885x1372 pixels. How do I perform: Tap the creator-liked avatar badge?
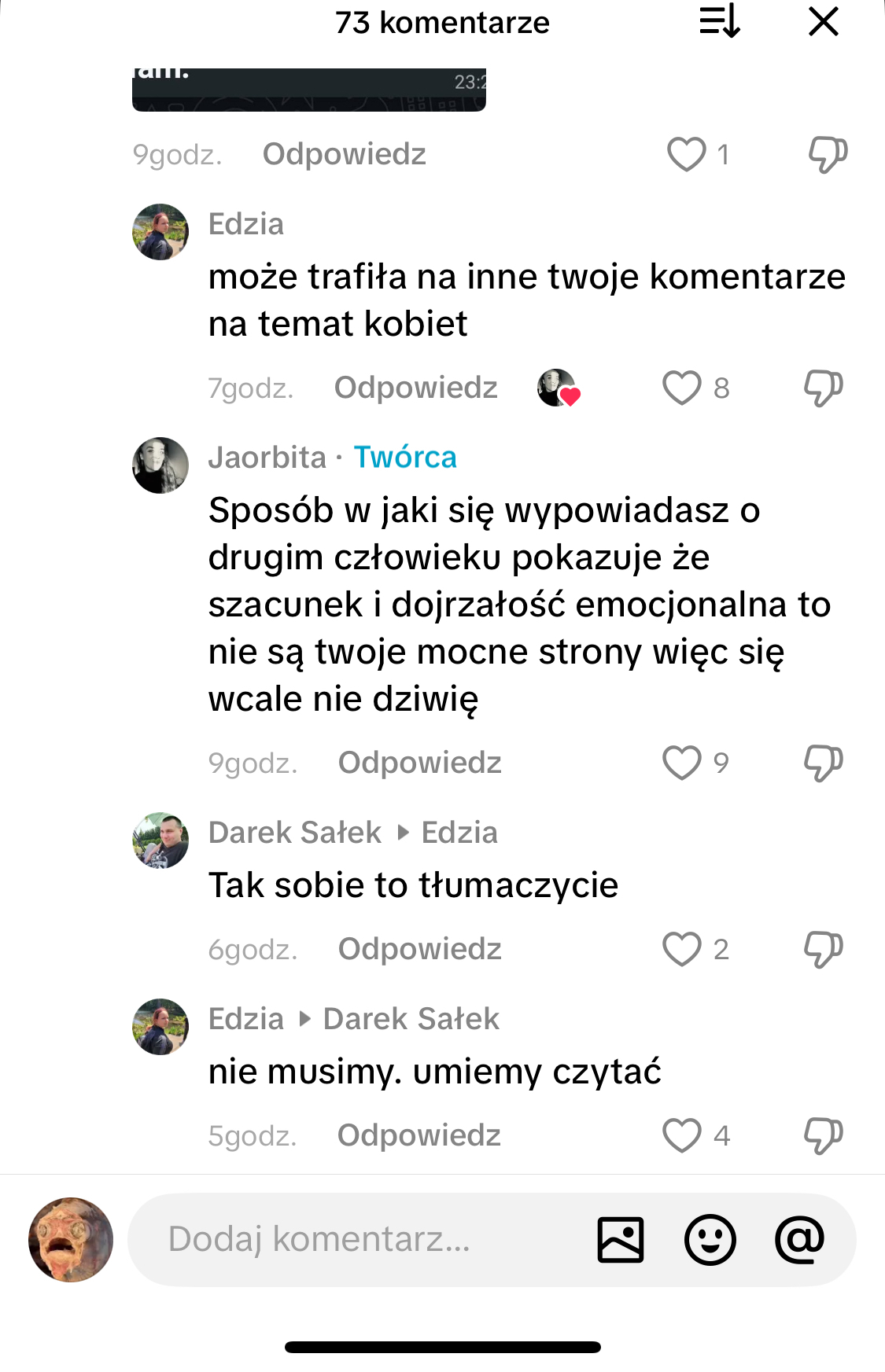pyautogui.click(x=558, y=388)
